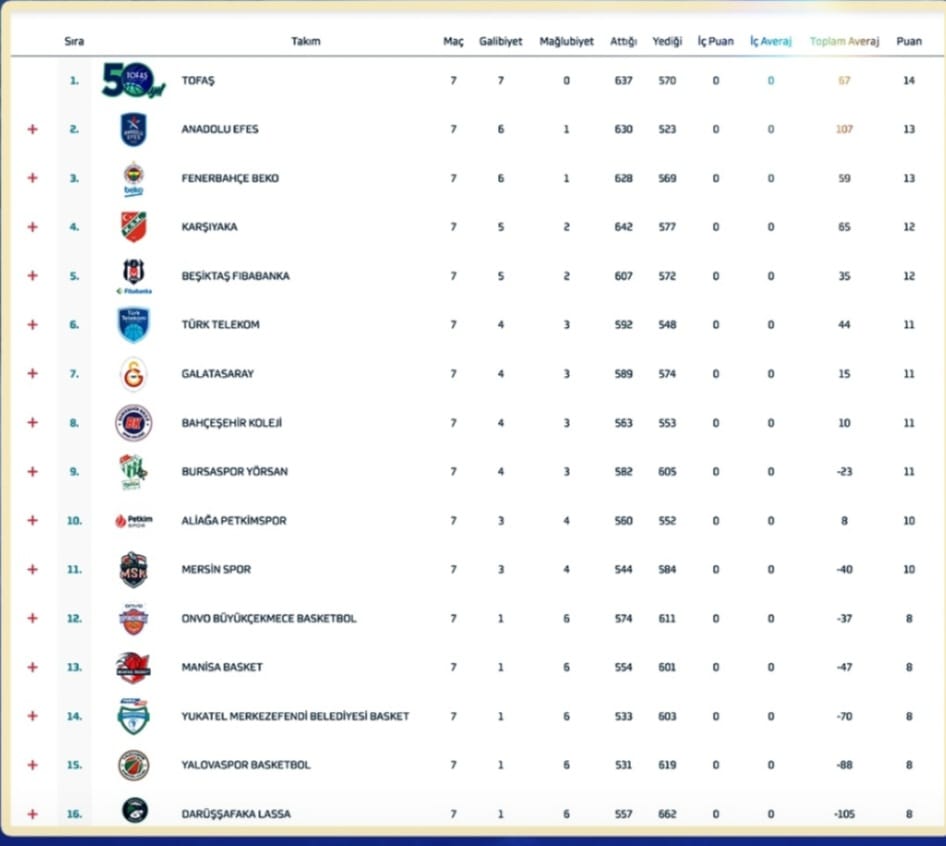The height and width of the screenshot is (846, 946).
Task: Sort table by Puan column header
Action: (x=908, y=41)
